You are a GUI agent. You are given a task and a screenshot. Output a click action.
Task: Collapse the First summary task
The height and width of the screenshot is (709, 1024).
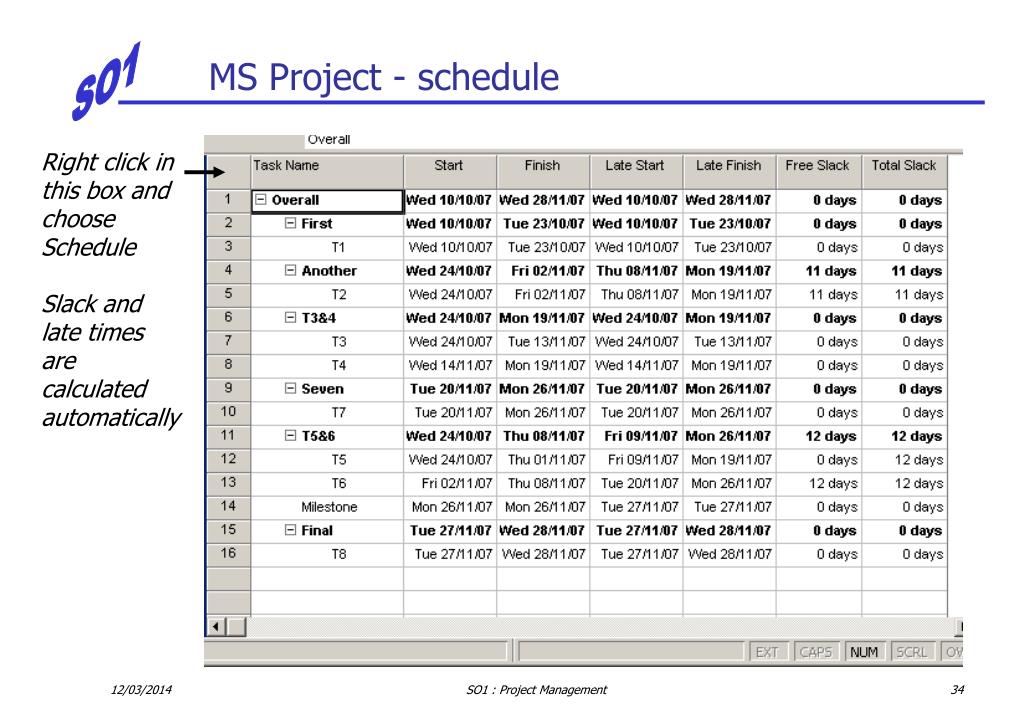[x=291, y=223]
